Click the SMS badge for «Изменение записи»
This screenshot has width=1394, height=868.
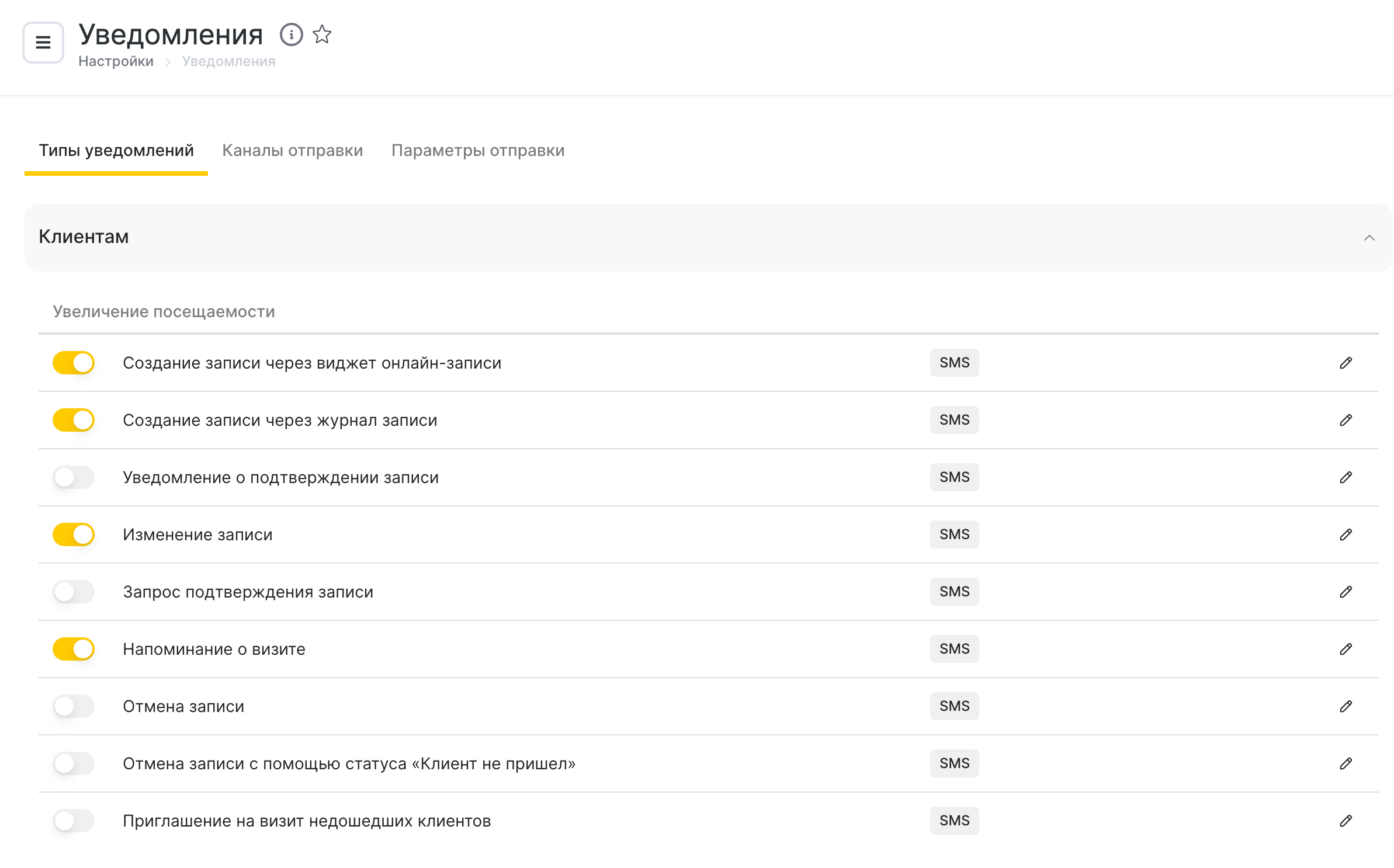point(954,534)
